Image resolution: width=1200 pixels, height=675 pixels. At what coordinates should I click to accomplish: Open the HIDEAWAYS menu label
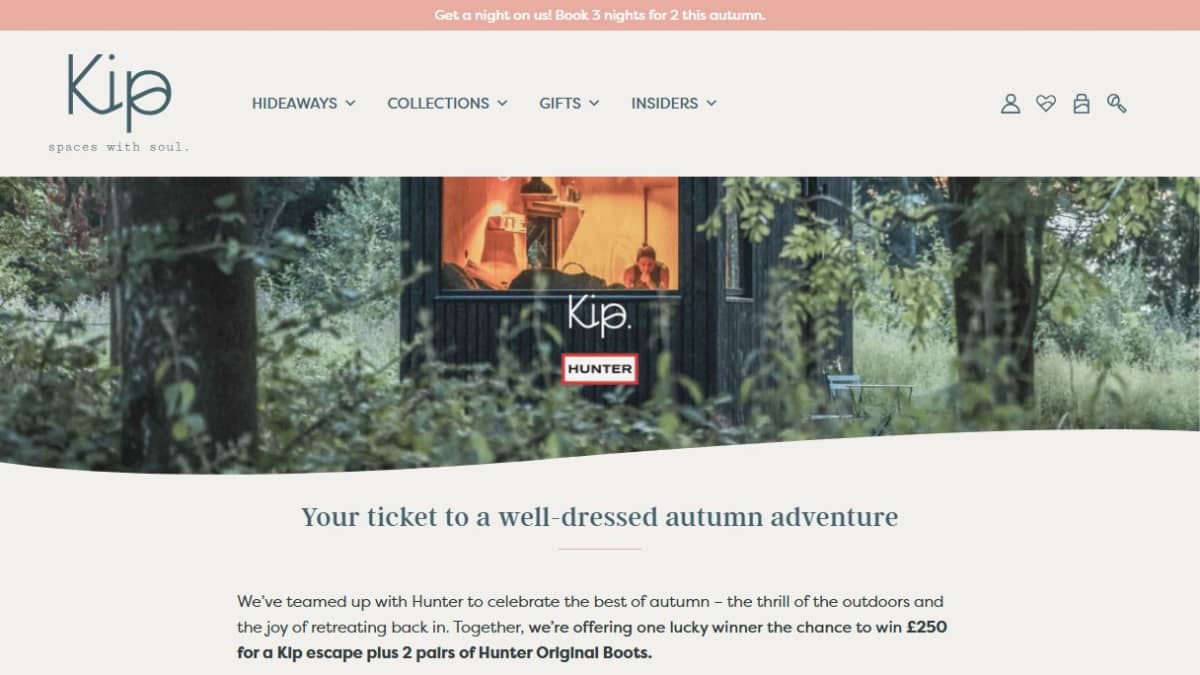[294, 103]
